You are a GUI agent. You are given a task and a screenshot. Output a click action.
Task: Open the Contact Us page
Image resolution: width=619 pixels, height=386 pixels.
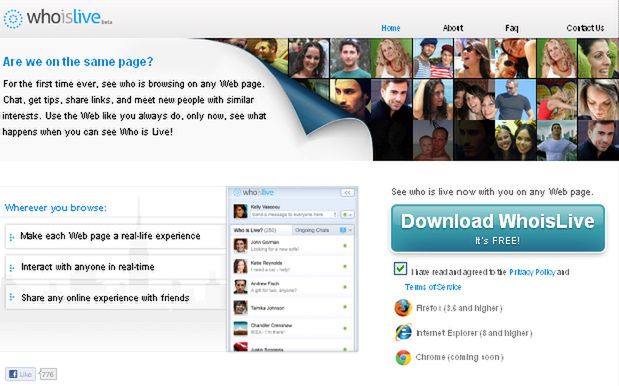(x=585, y=28)
